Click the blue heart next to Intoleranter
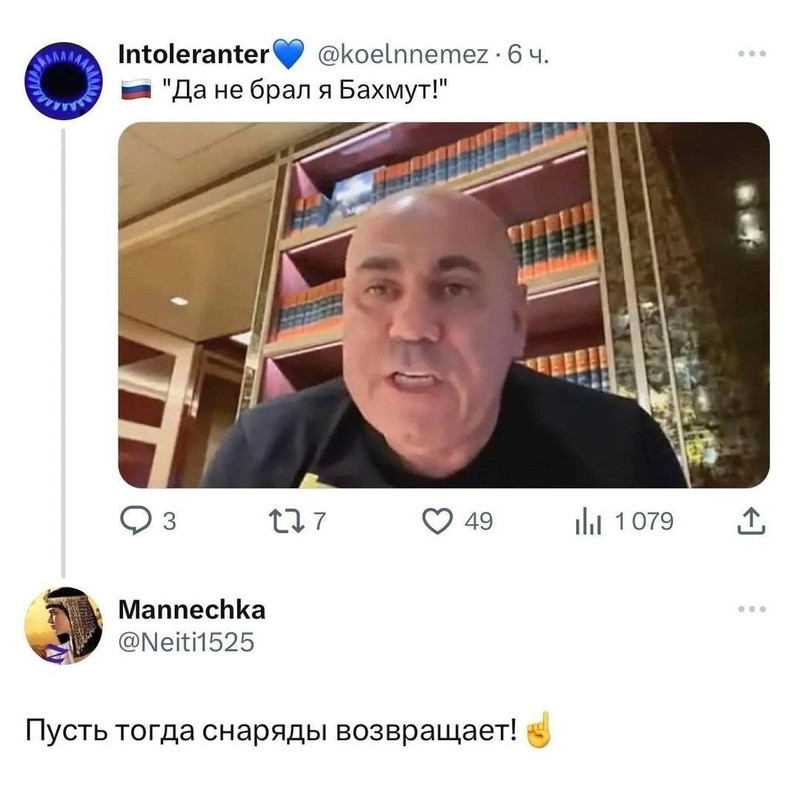This screenshot has height=800, width=795. (x=288, y=54)
